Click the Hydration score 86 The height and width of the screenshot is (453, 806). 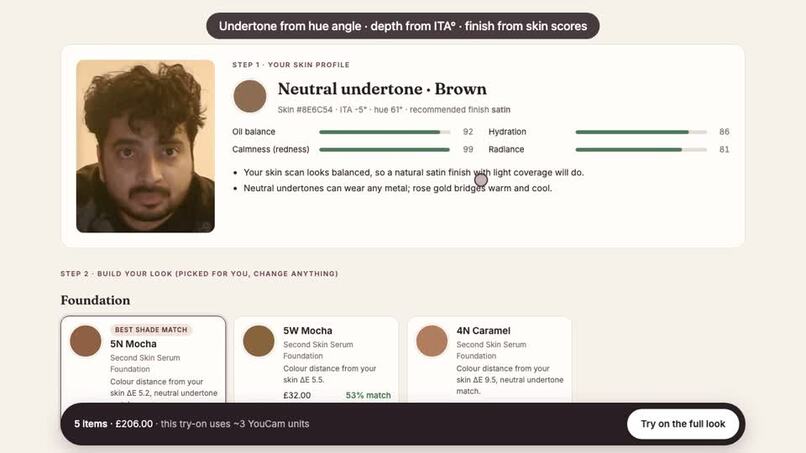[724, 132]
